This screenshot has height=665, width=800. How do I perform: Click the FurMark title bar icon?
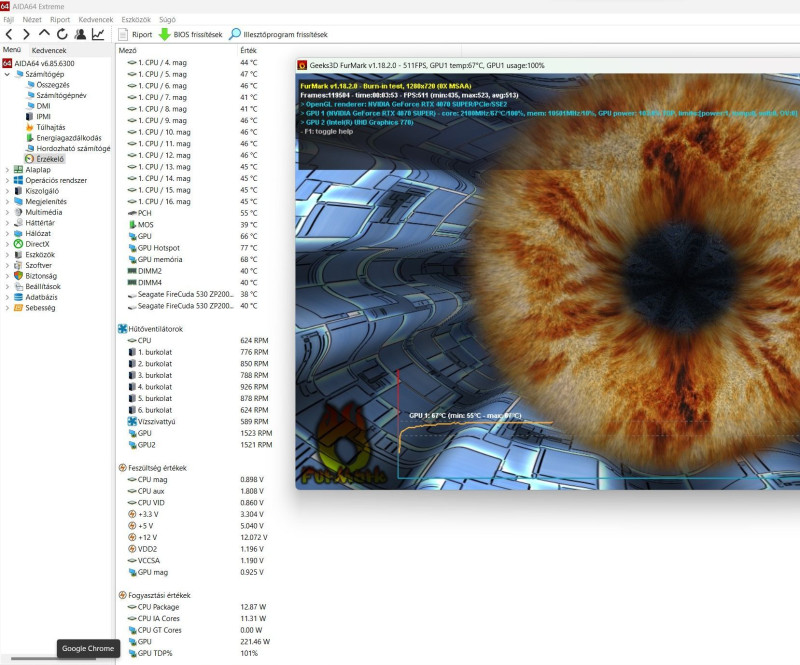pos(302,65)
